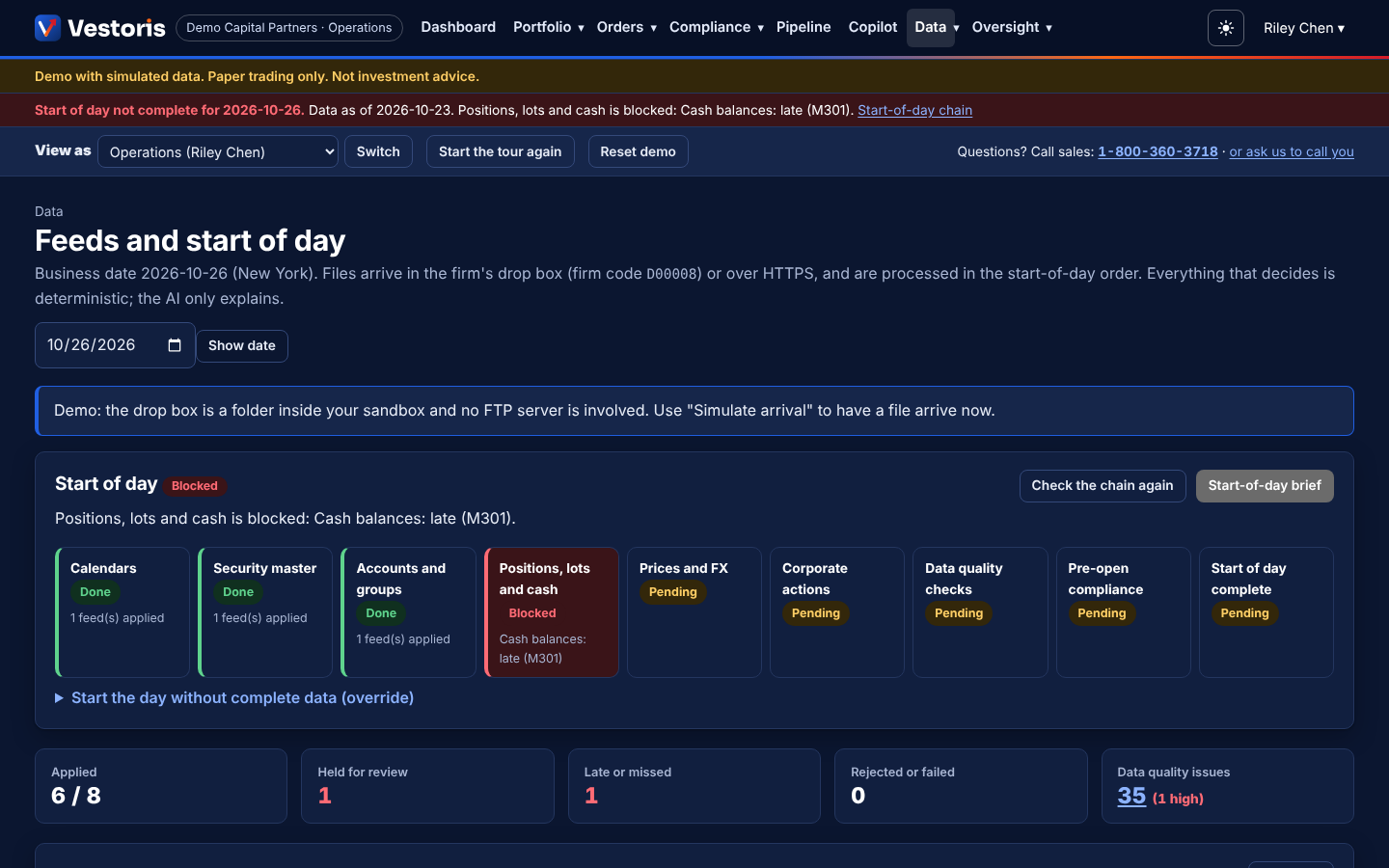Open the Start-of-day brief
1389x868 pixels.
(1265, 486)
